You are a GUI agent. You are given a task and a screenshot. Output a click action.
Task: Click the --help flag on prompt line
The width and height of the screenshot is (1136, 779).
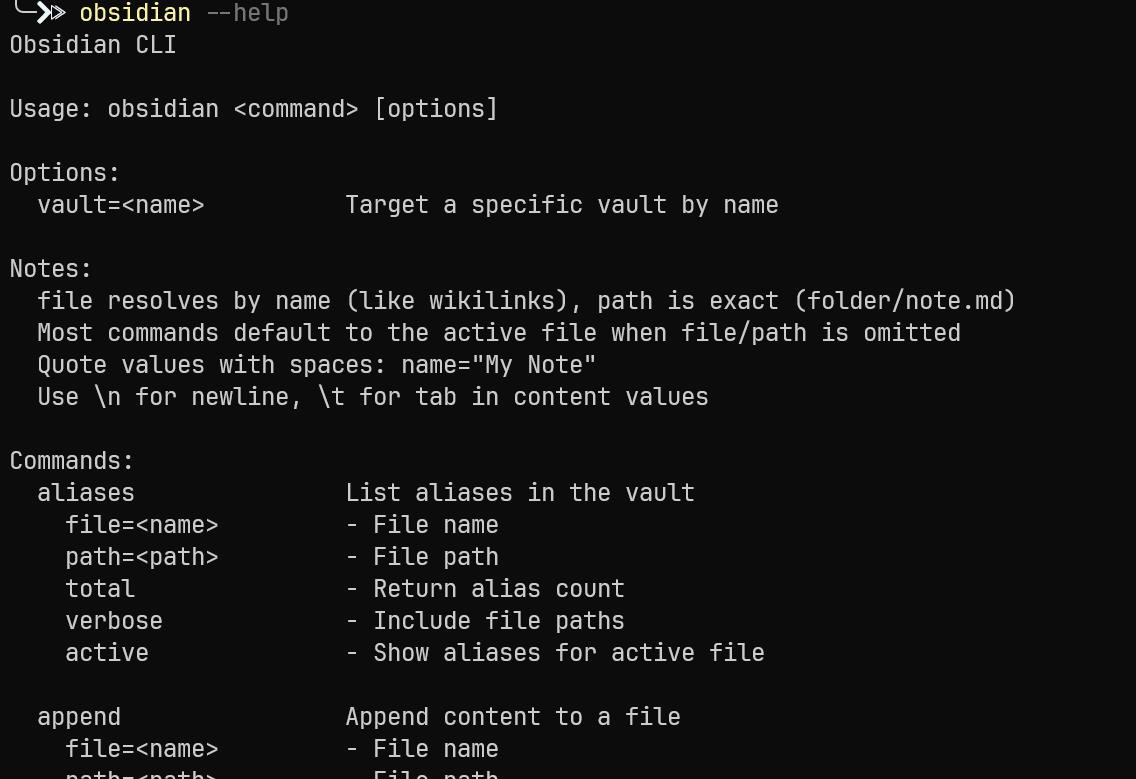point(247,13)
